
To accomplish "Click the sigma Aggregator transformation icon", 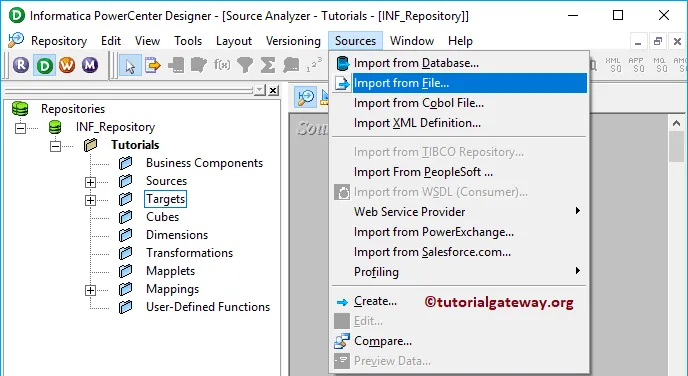I will tap(268, 65).
